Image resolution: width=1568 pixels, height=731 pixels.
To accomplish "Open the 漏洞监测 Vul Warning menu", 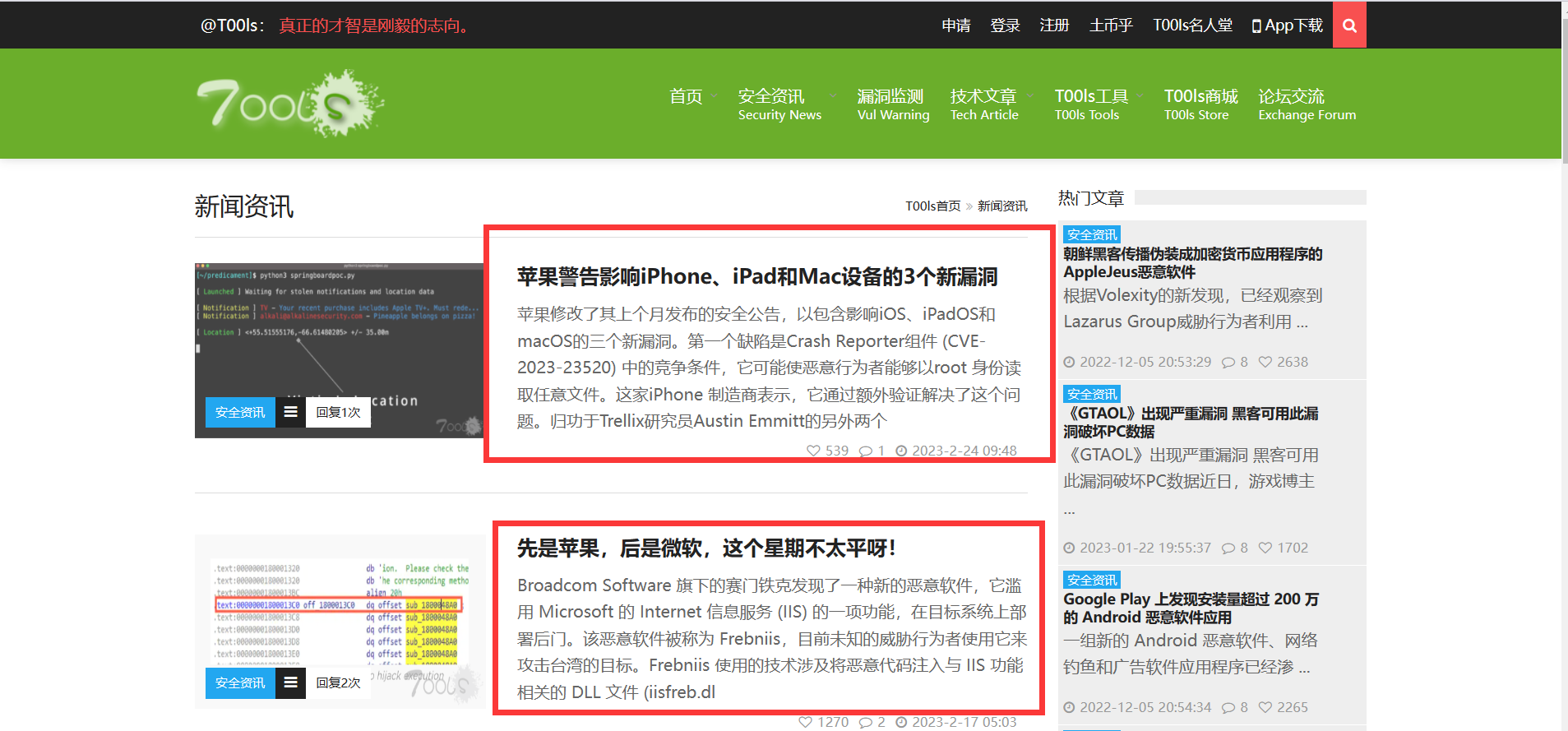I will pos(892,104).
